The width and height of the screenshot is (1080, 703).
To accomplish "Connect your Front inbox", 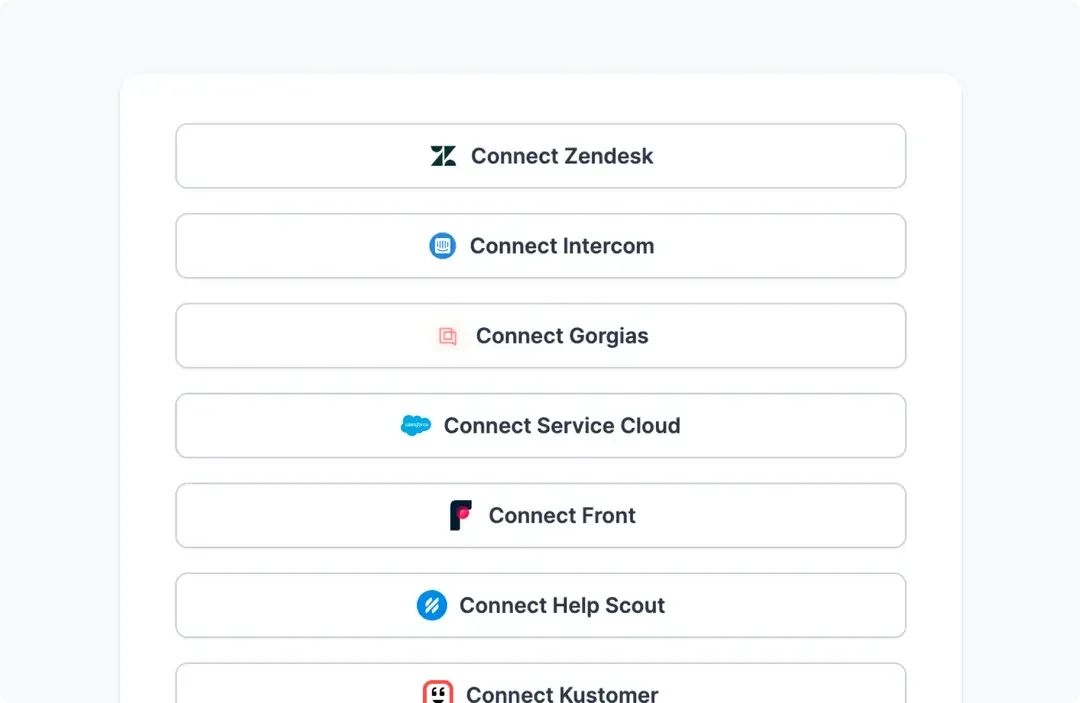I will coord(540,515).
